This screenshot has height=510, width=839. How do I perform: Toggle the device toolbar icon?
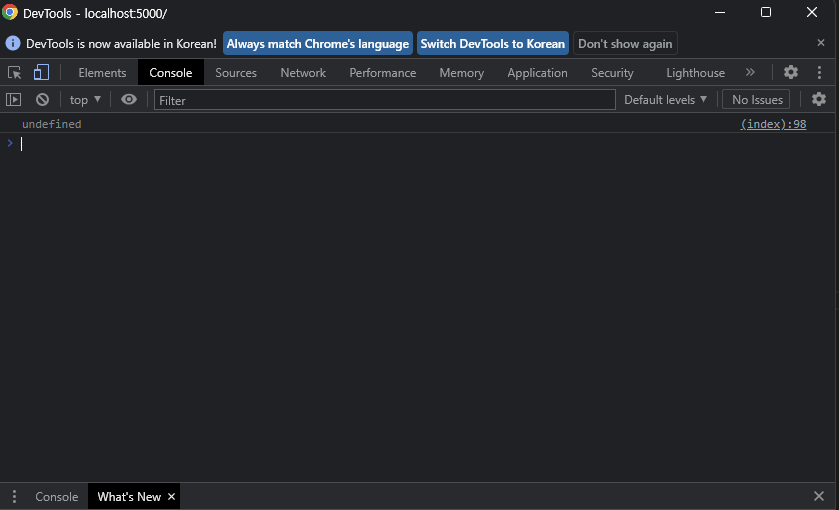pyautogui.click(x=41, y=72)
